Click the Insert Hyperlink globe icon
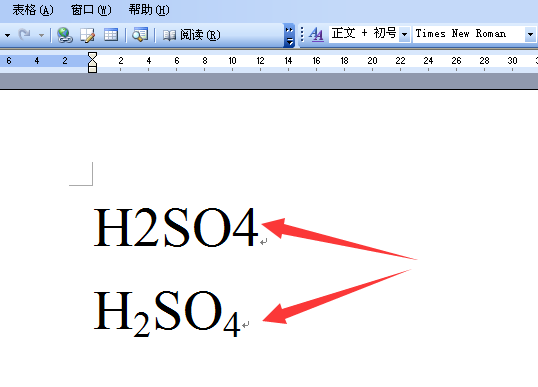538x387 pixels. click(x=65, y=35)
